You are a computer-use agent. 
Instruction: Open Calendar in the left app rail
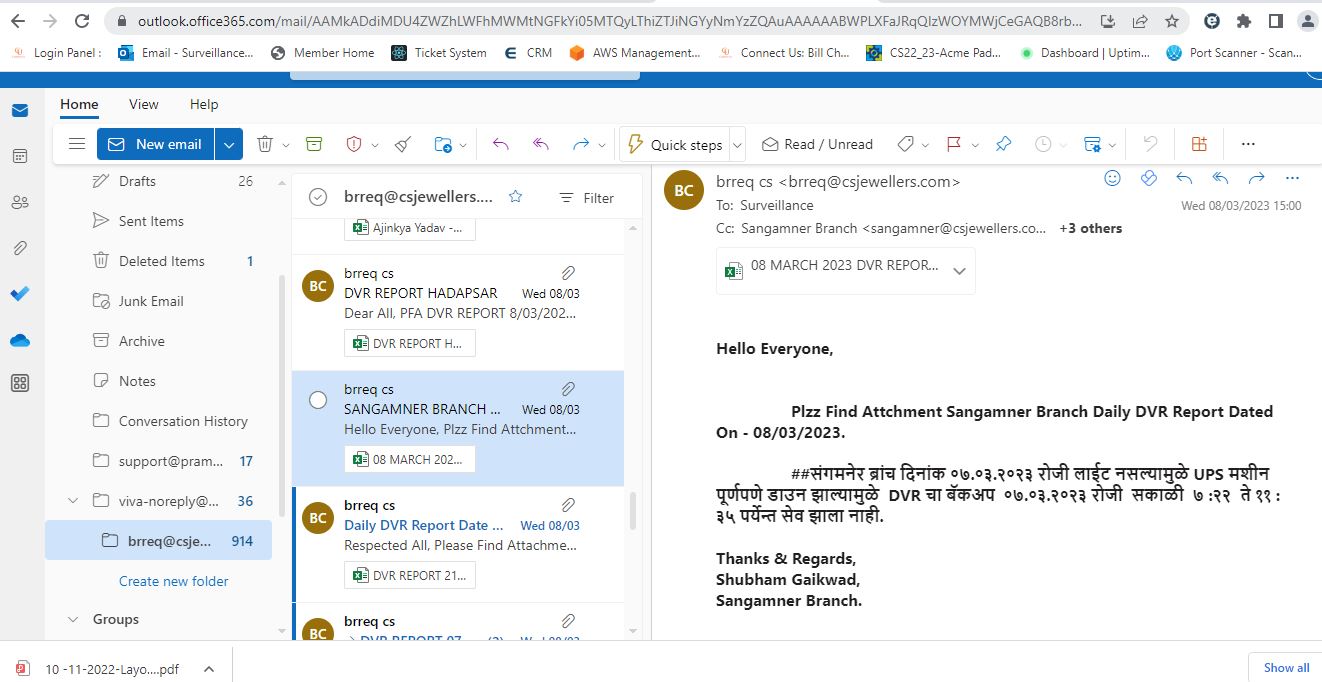[x=20, y=156]
